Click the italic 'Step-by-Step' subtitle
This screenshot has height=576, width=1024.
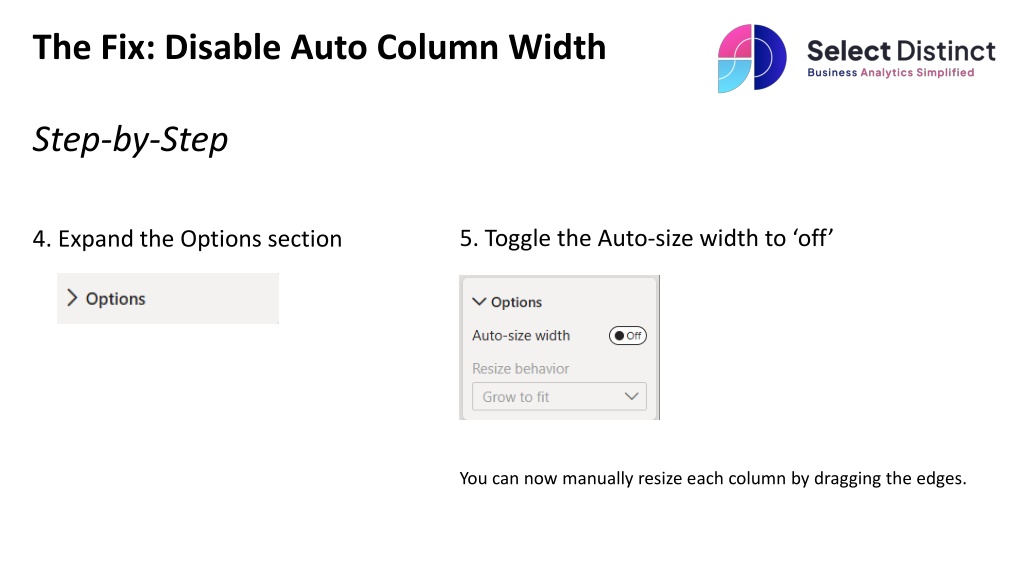click(x=130, y=139)
